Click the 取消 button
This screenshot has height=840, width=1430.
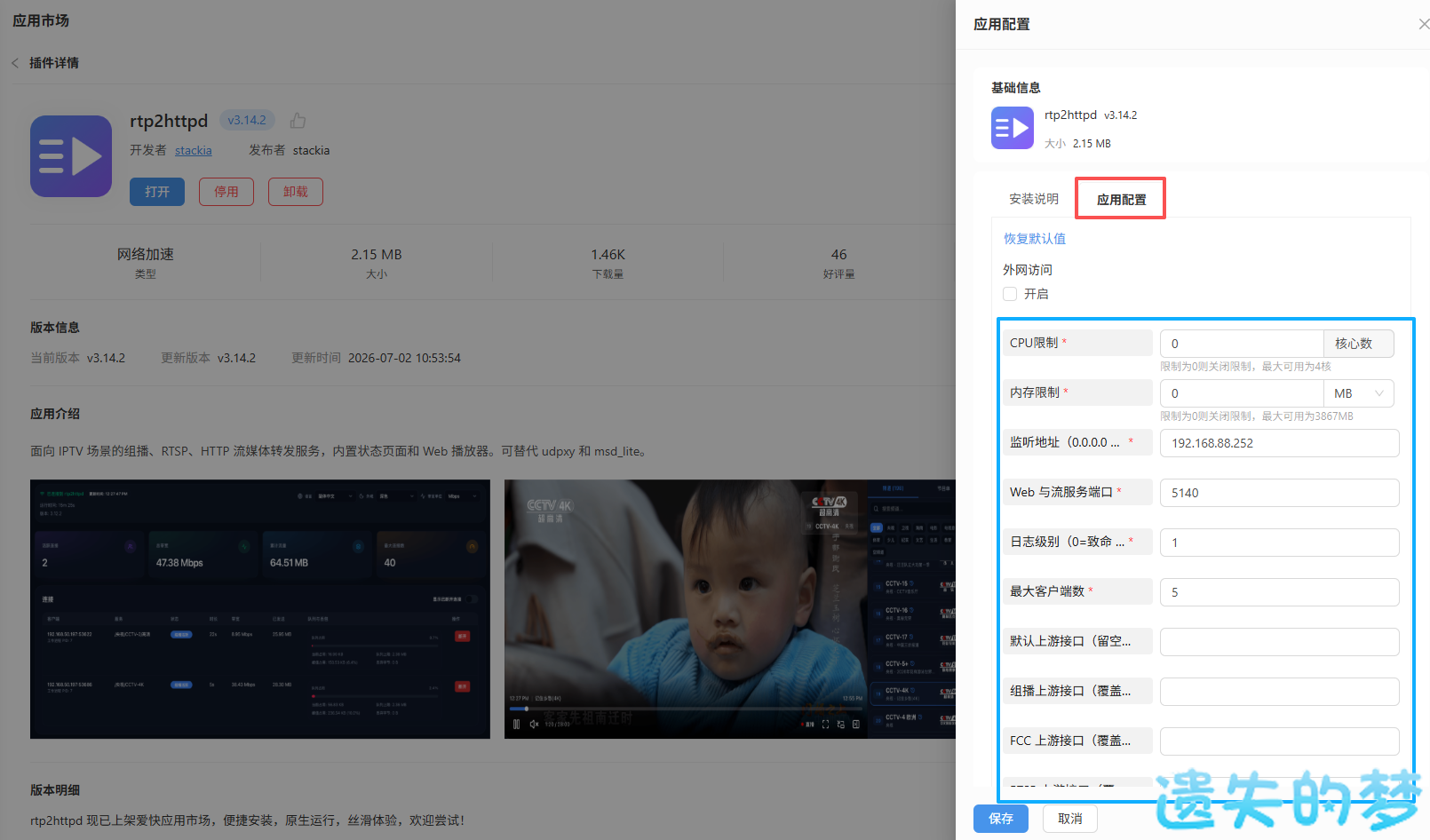[1070, 819]
